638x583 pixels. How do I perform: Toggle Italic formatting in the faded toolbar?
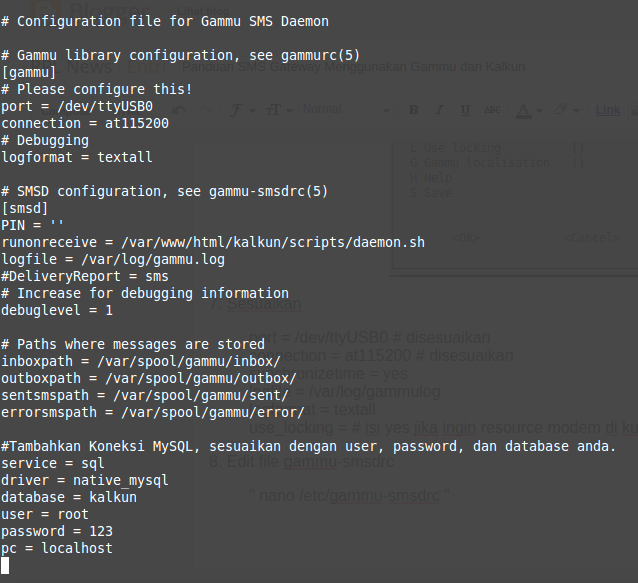pos(437,110)
